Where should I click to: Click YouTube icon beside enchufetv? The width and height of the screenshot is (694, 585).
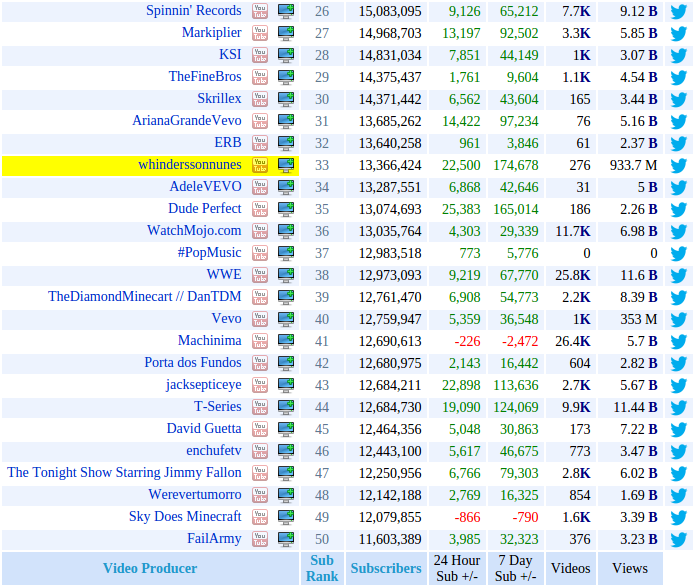pos(260,451)
